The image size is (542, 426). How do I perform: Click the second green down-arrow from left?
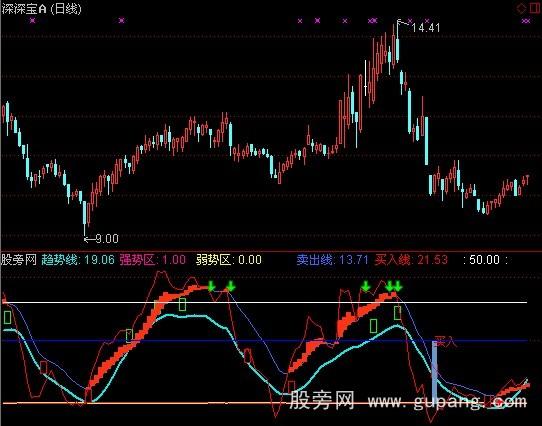click(231, 286)
